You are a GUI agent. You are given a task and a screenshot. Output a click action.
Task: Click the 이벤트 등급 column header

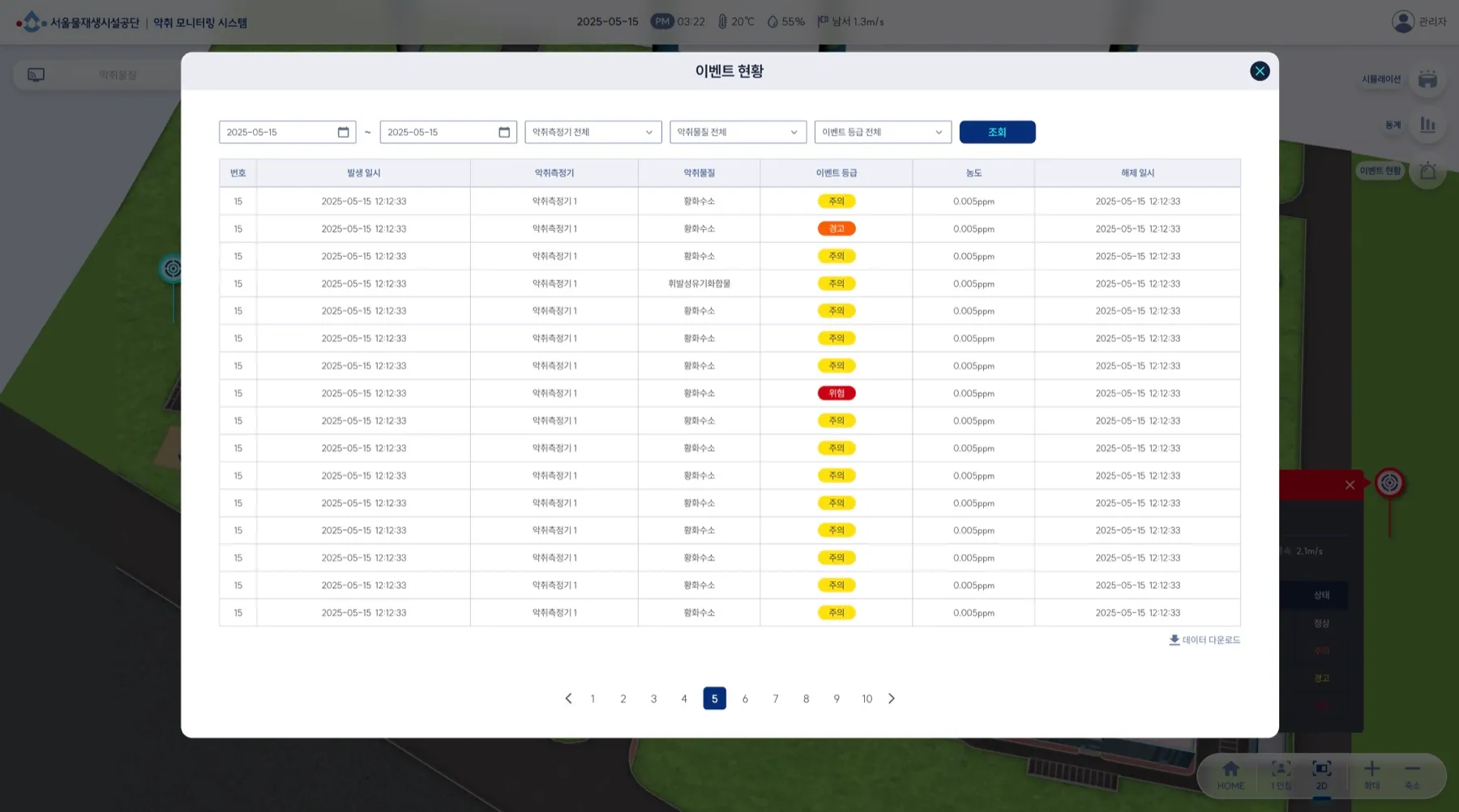836,173
